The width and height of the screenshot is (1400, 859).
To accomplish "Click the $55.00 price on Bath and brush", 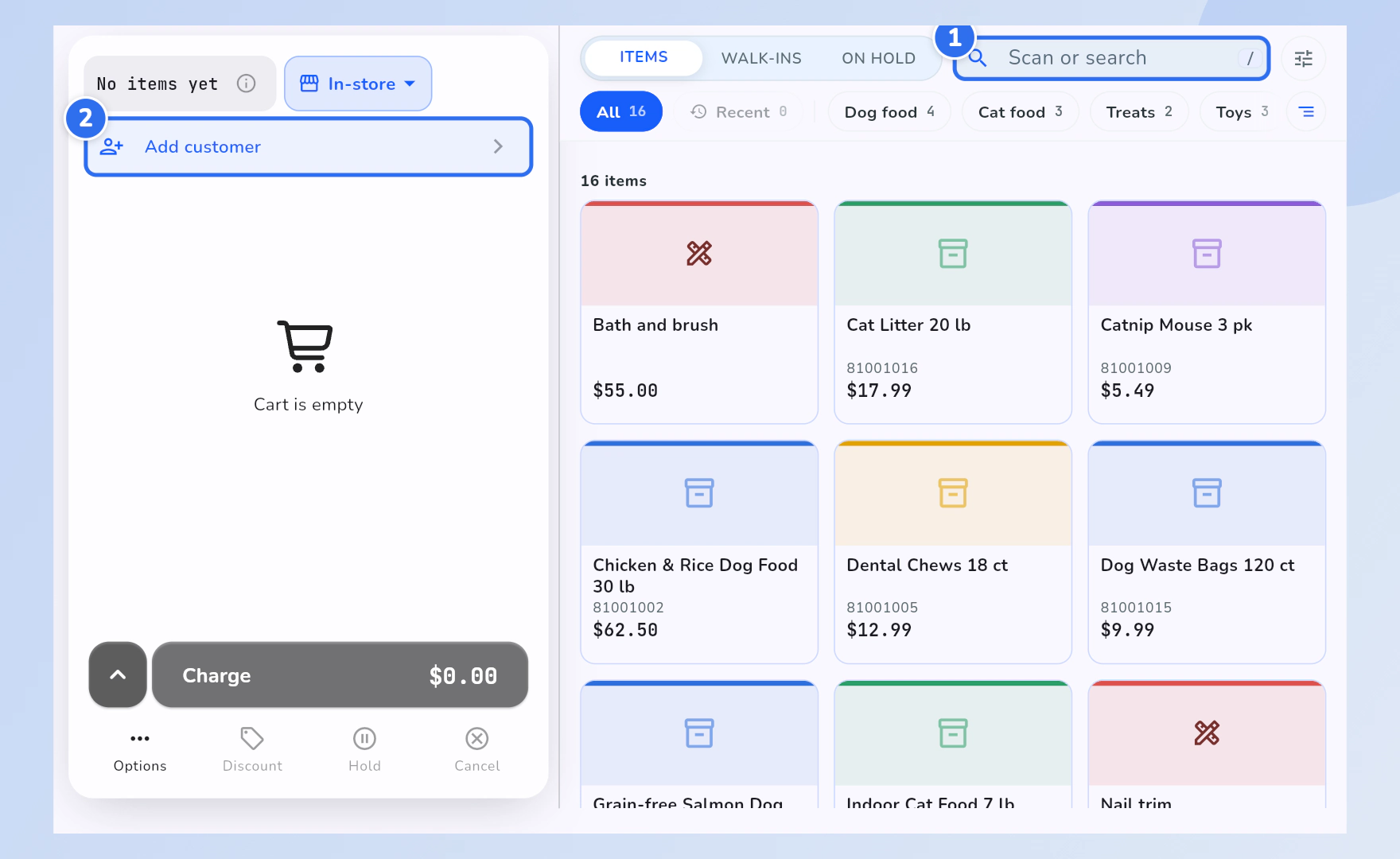I will (x=625, y=391).
